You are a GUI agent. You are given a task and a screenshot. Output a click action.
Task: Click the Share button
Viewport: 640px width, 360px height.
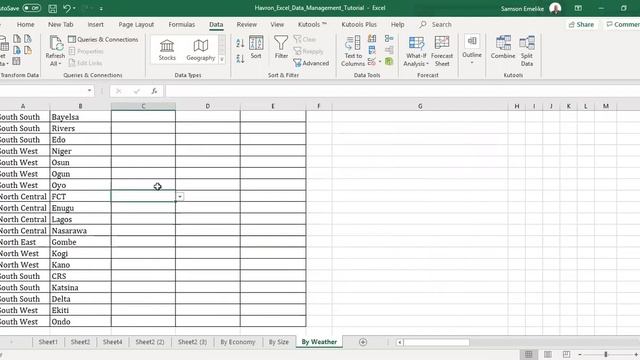coord(581,24)
